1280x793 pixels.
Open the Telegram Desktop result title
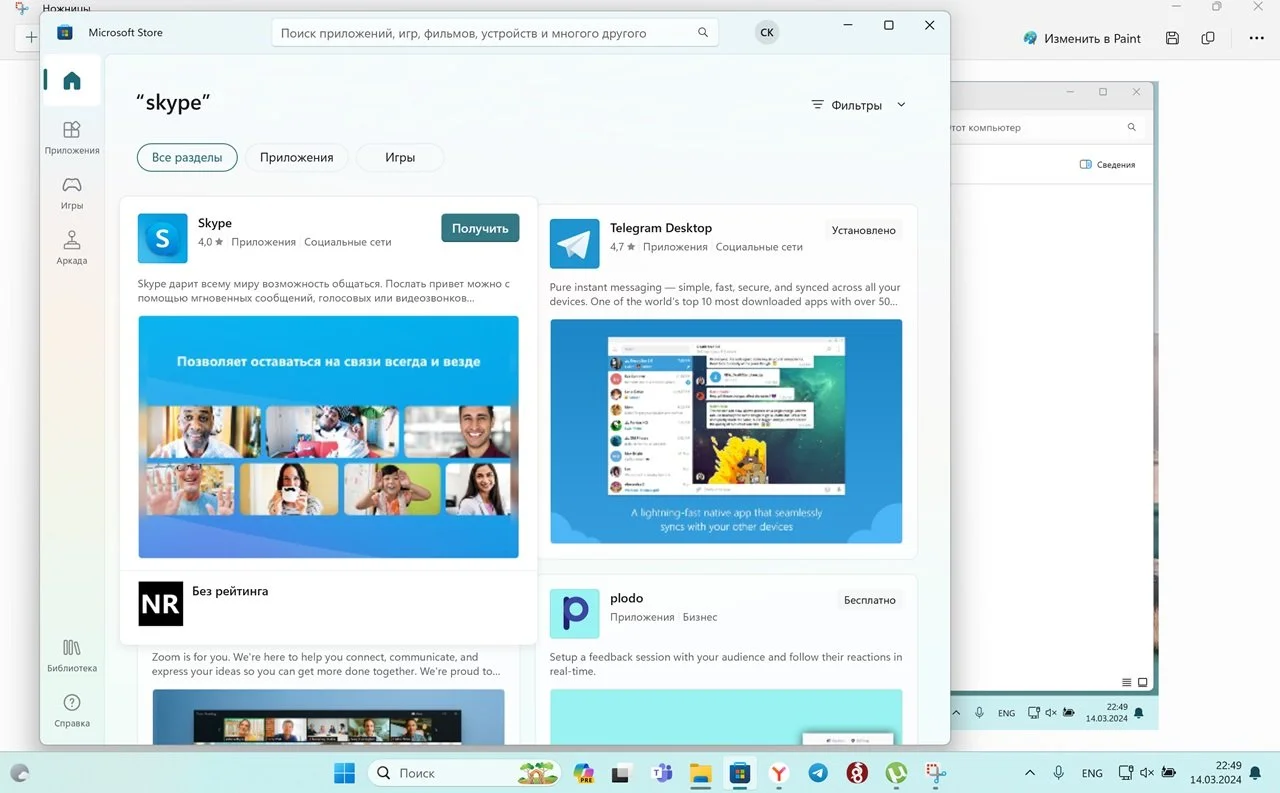coord(661,228)
